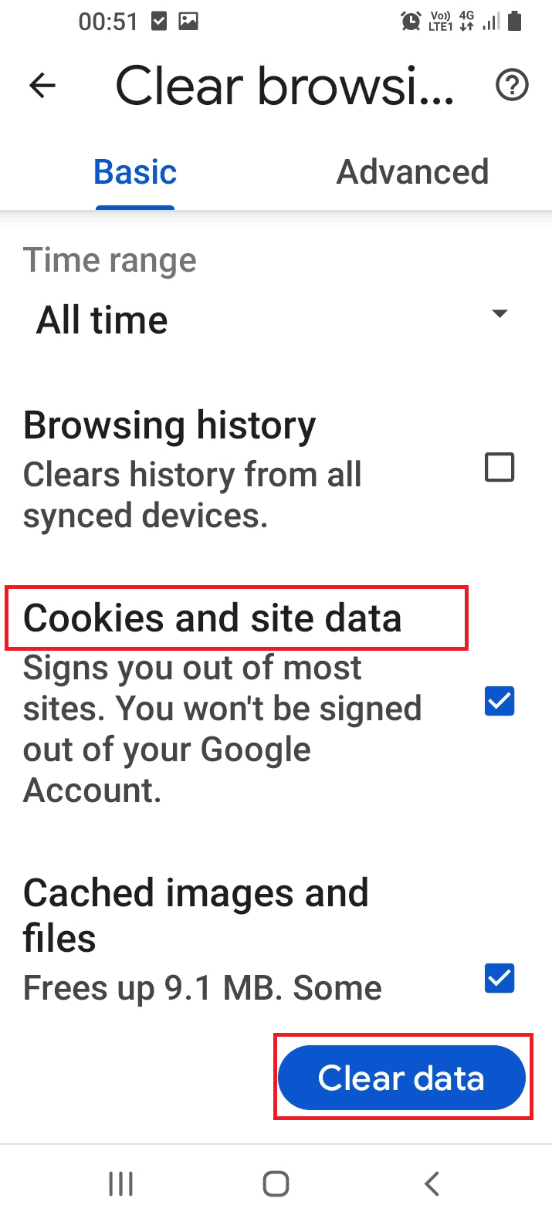Tap the Android back navigation chevron
The image size is (552, 1222).
(432, 1184)
